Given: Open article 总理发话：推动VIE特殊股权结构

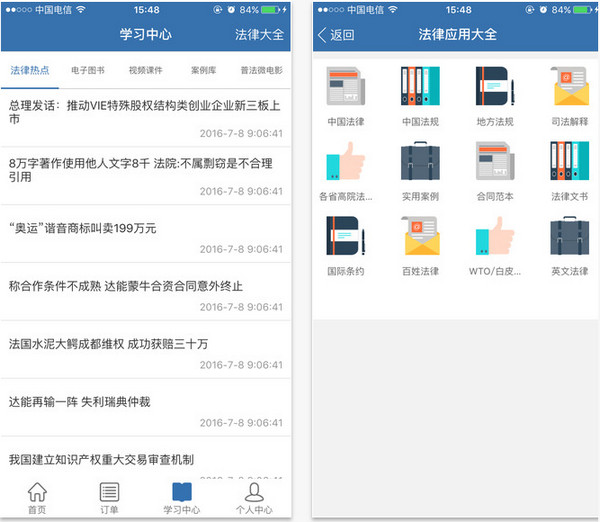Looking at the screenshot, I should (146, 117).
